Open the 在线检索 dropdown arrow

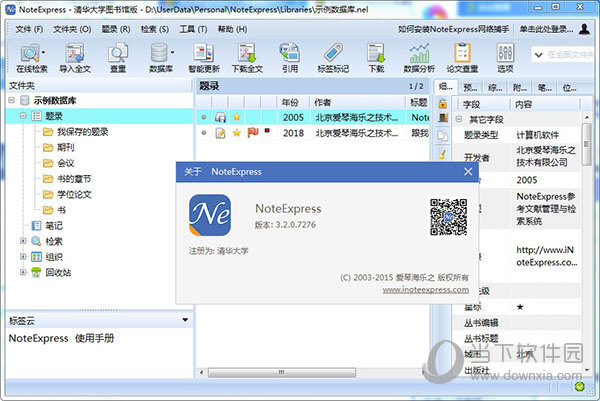(43, 52)
